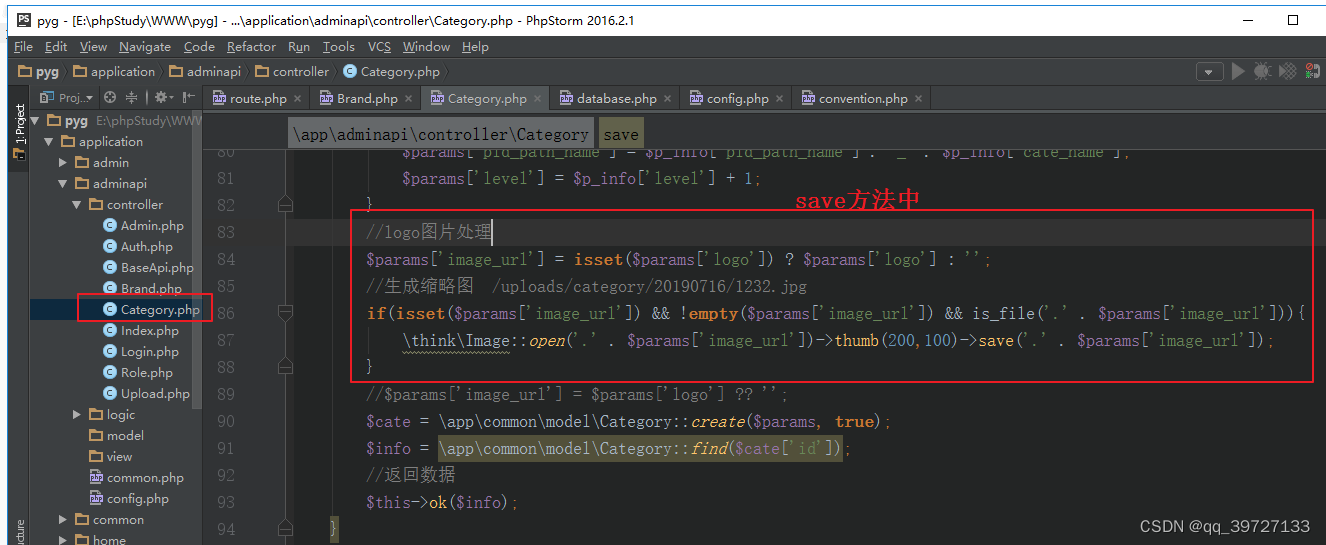Open the VCS menu
This screenshot has width=1326, height=545.
pyautogui.click(x=379, y=46)
